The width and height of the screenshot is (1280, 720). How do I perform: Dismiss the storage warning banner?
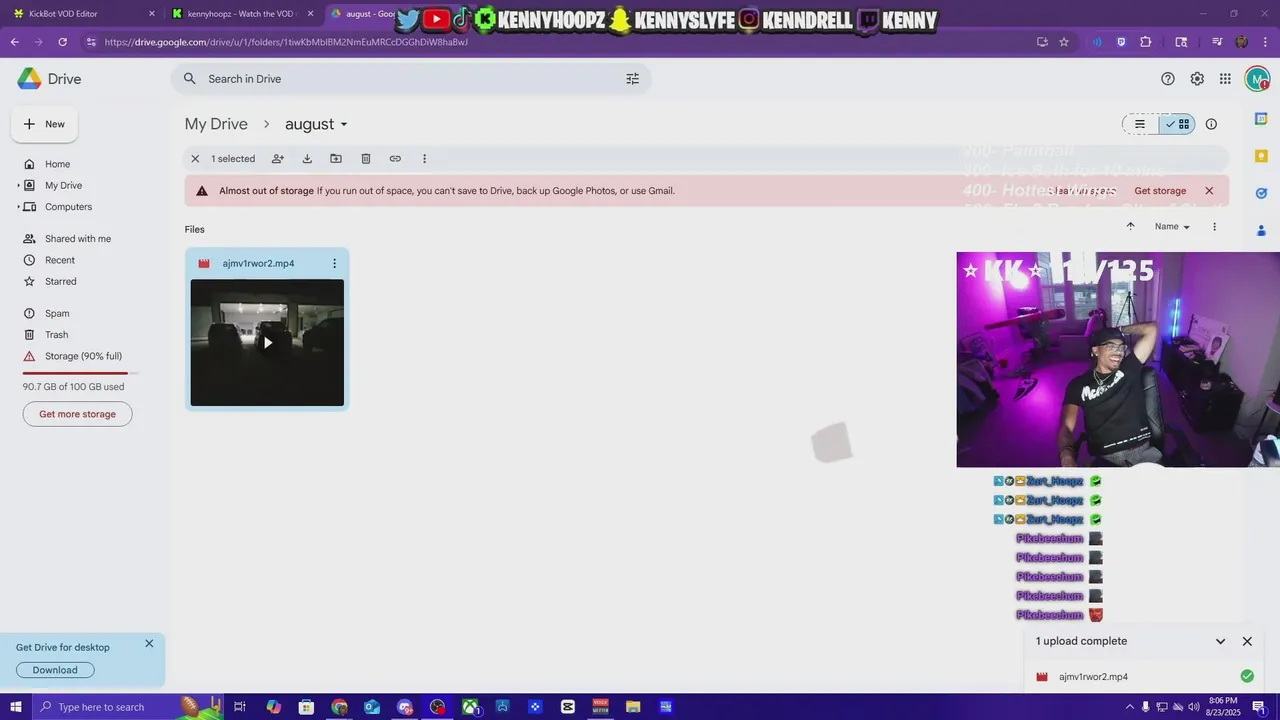click(x=1209, y=191)
